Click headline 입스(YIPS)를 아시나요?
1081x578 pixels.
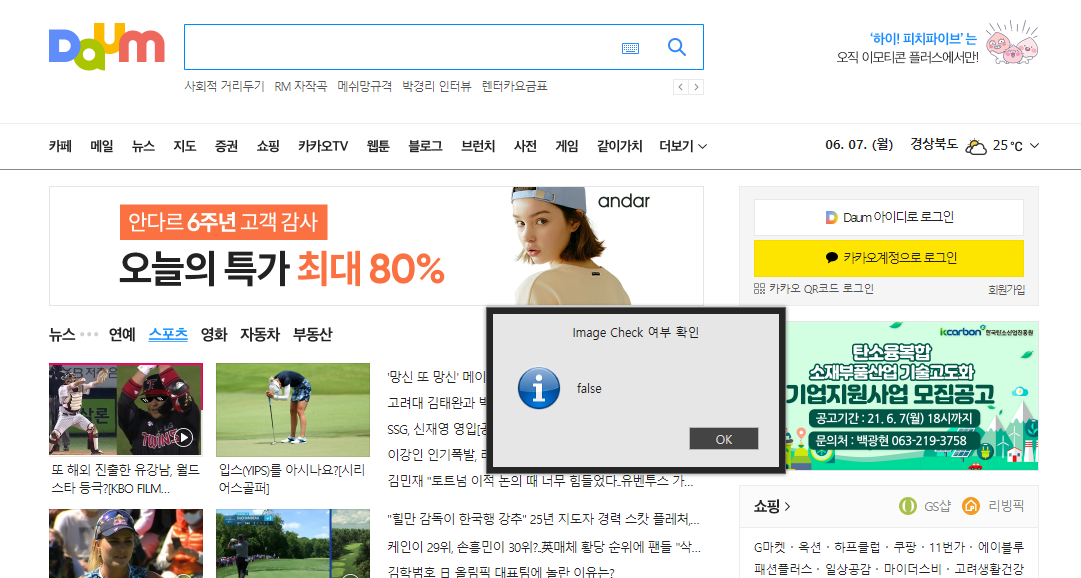[x=292, y=479]
